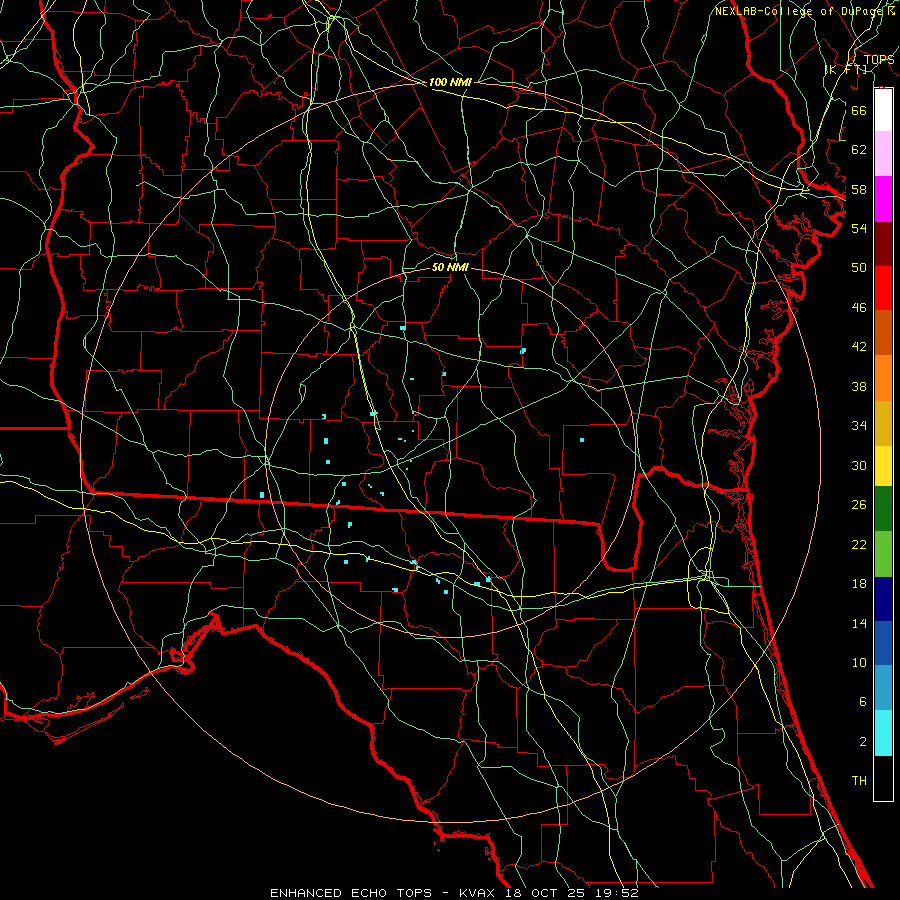The height and width of the screenshot is (900, 900).
Task: Click the legend value 18
Action: pos(859,584)
